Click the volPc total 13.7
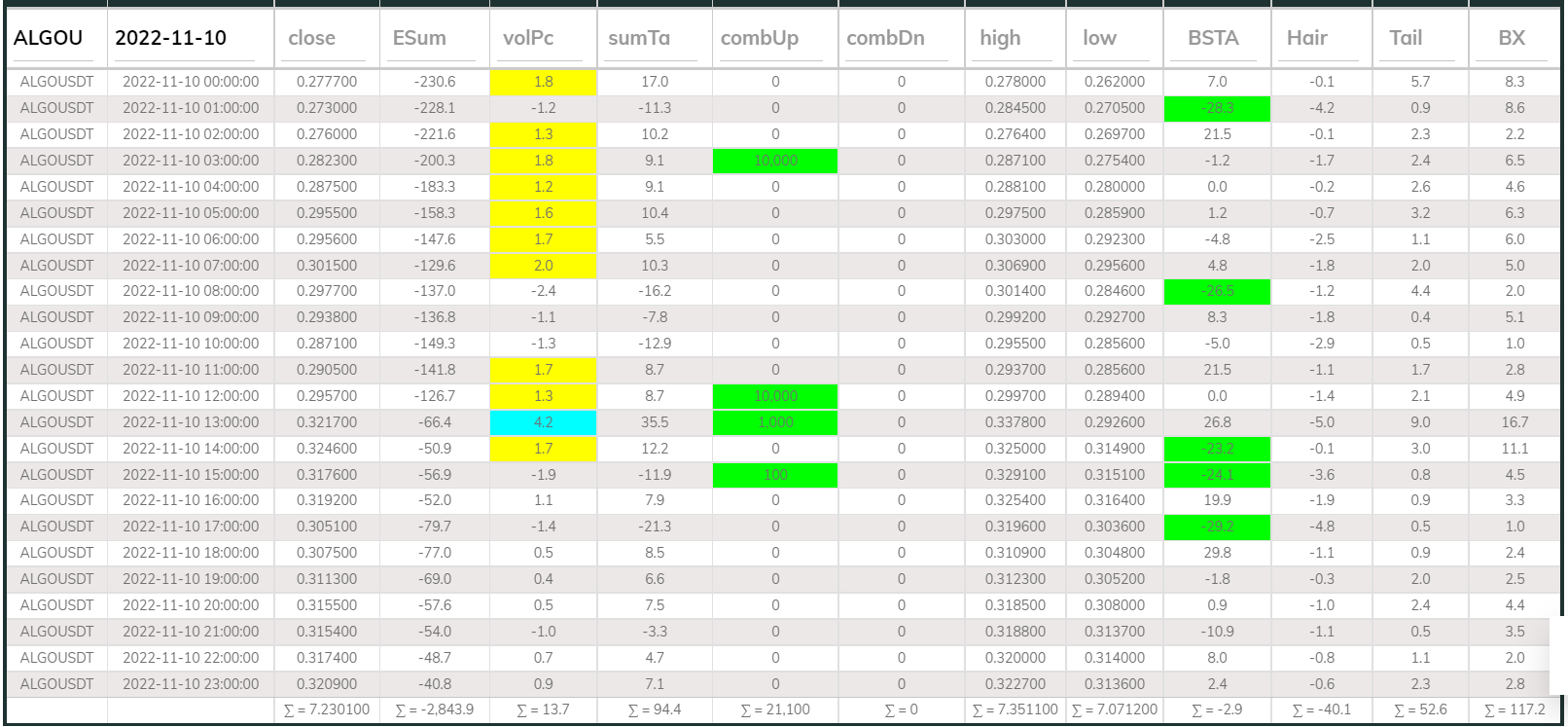The height and width of the screenshot is (727, 1568). point(543,709)
